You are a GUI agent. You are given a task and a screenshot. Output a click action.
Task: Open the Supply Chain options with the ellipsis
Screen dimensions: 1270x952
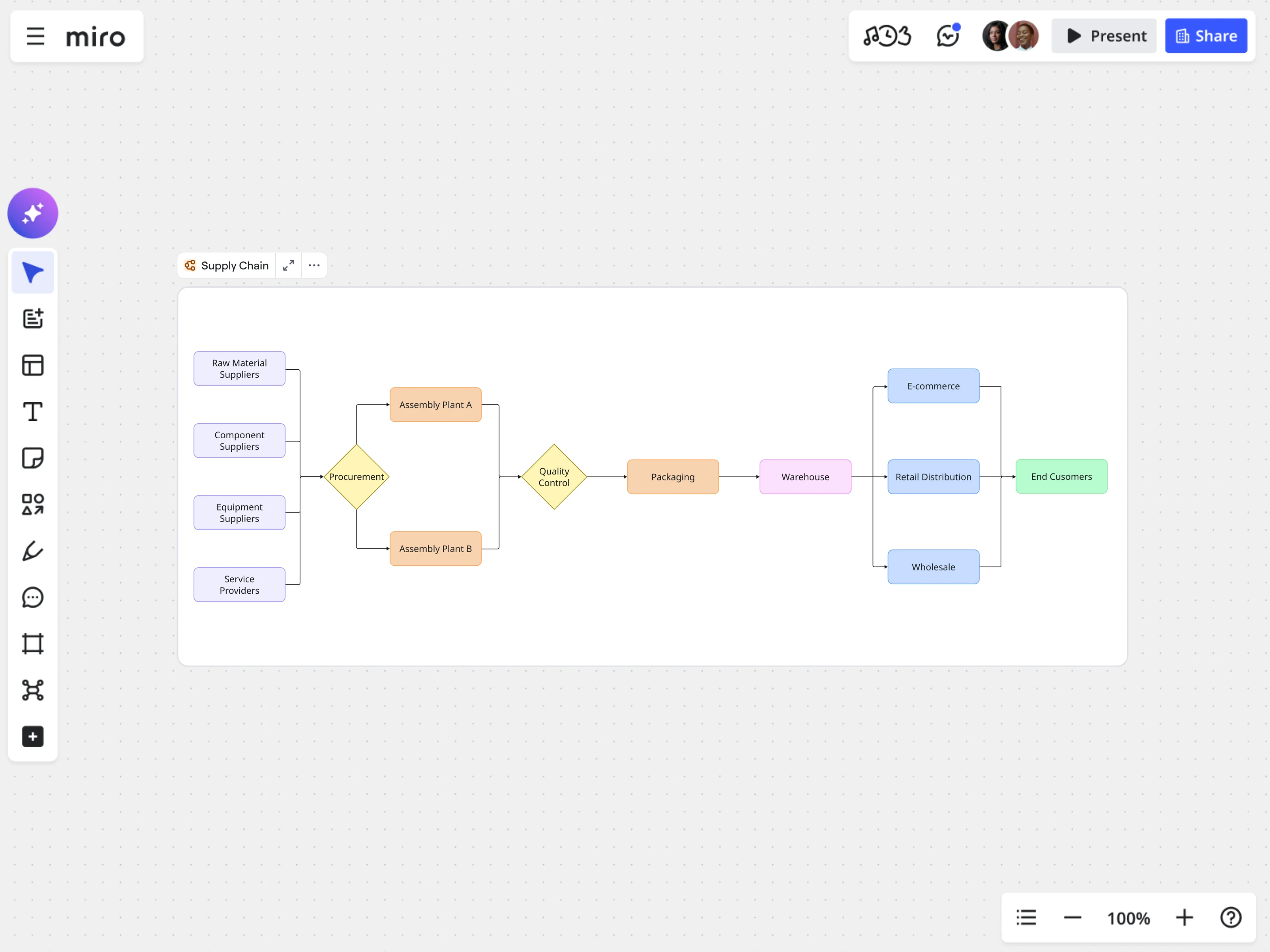314,265
